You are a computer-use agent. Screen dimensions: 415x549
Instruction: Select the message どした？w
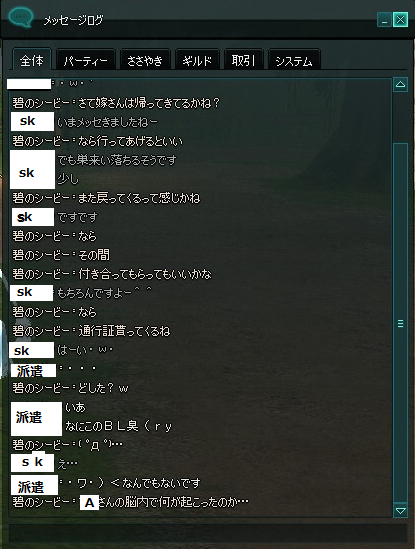[x=103, y=388]
